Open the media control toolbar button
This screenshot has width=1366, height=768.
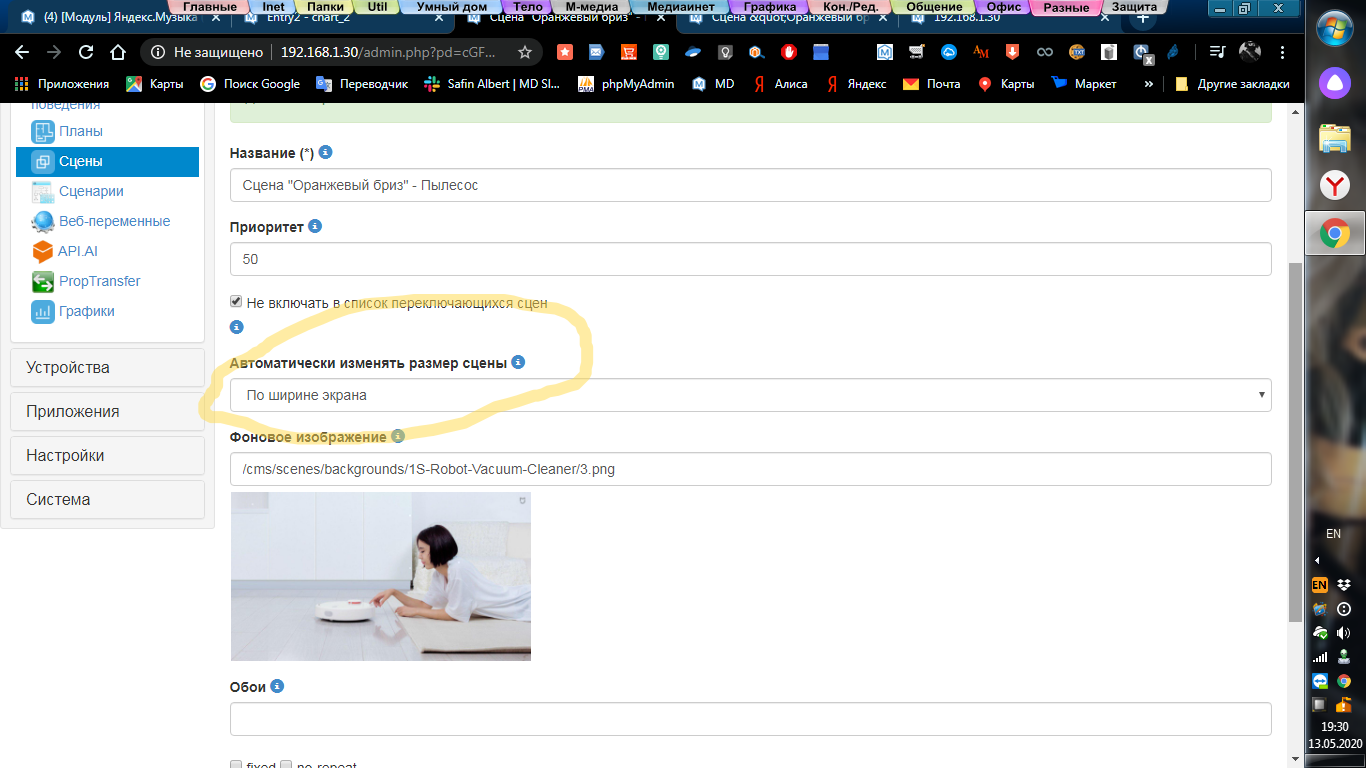tap(1216, 52)
